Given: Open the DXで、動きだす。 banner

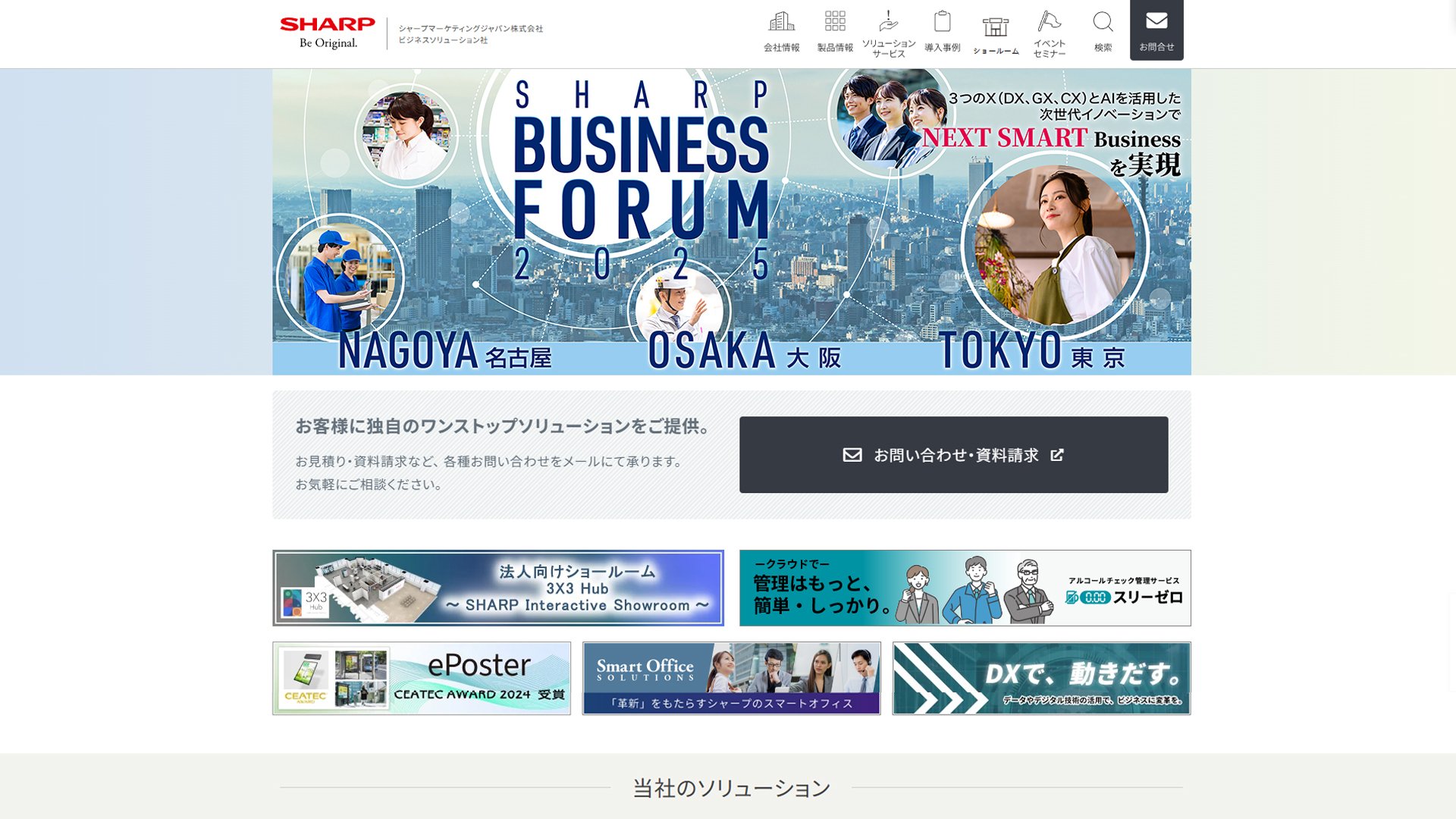Looking at the screenshot, I should click(1042, 679).
